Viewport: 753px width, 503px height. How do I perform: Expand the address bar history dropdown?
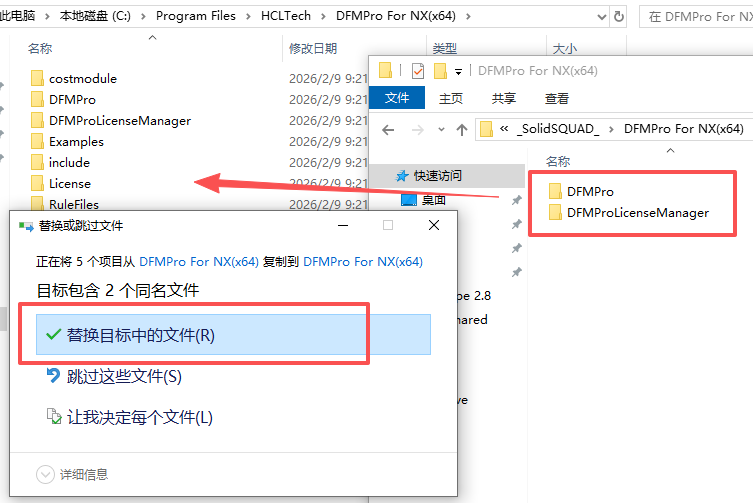point(601,17)
